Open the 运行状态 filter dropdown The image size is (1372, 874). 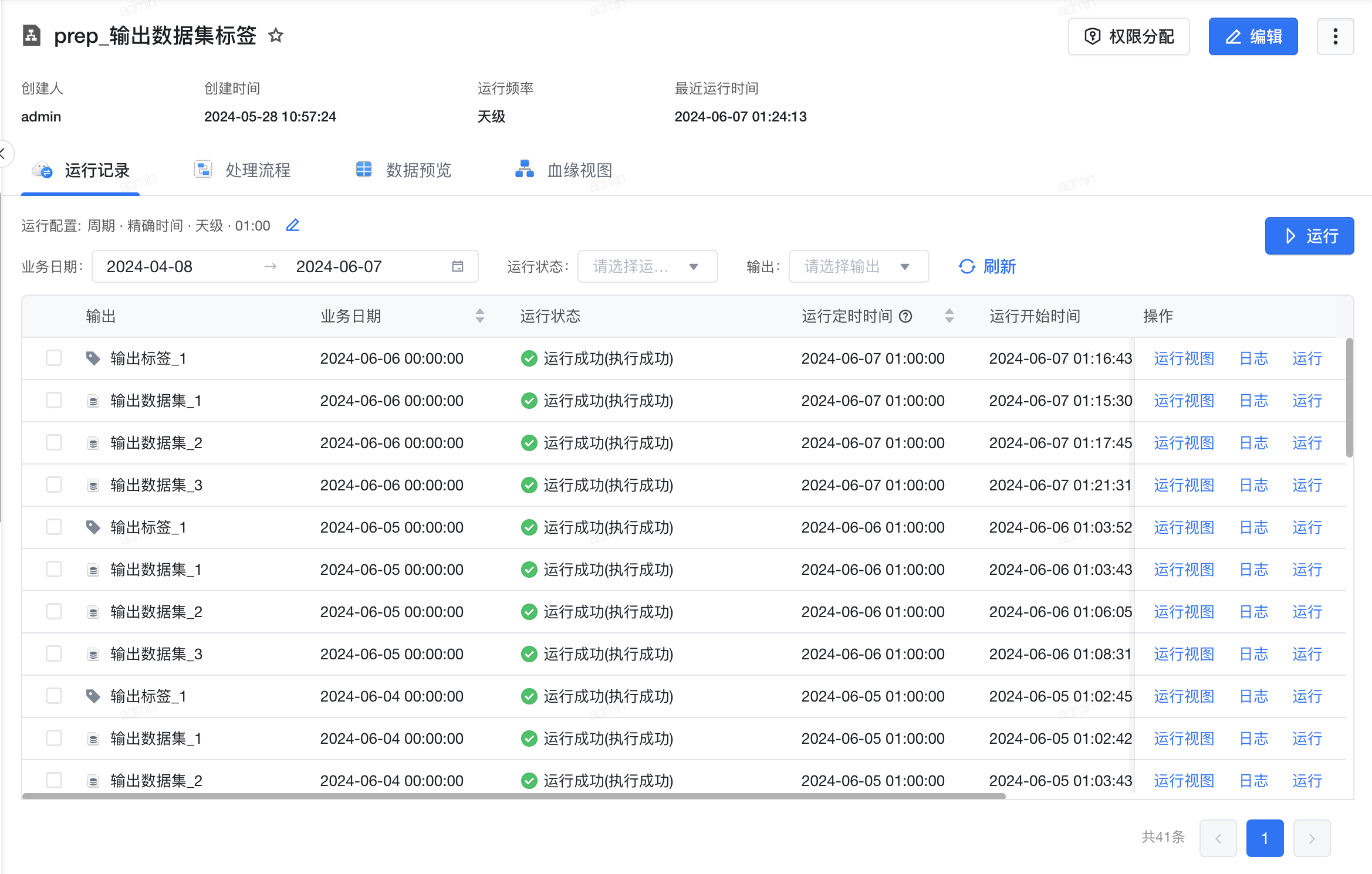point(647,266)
